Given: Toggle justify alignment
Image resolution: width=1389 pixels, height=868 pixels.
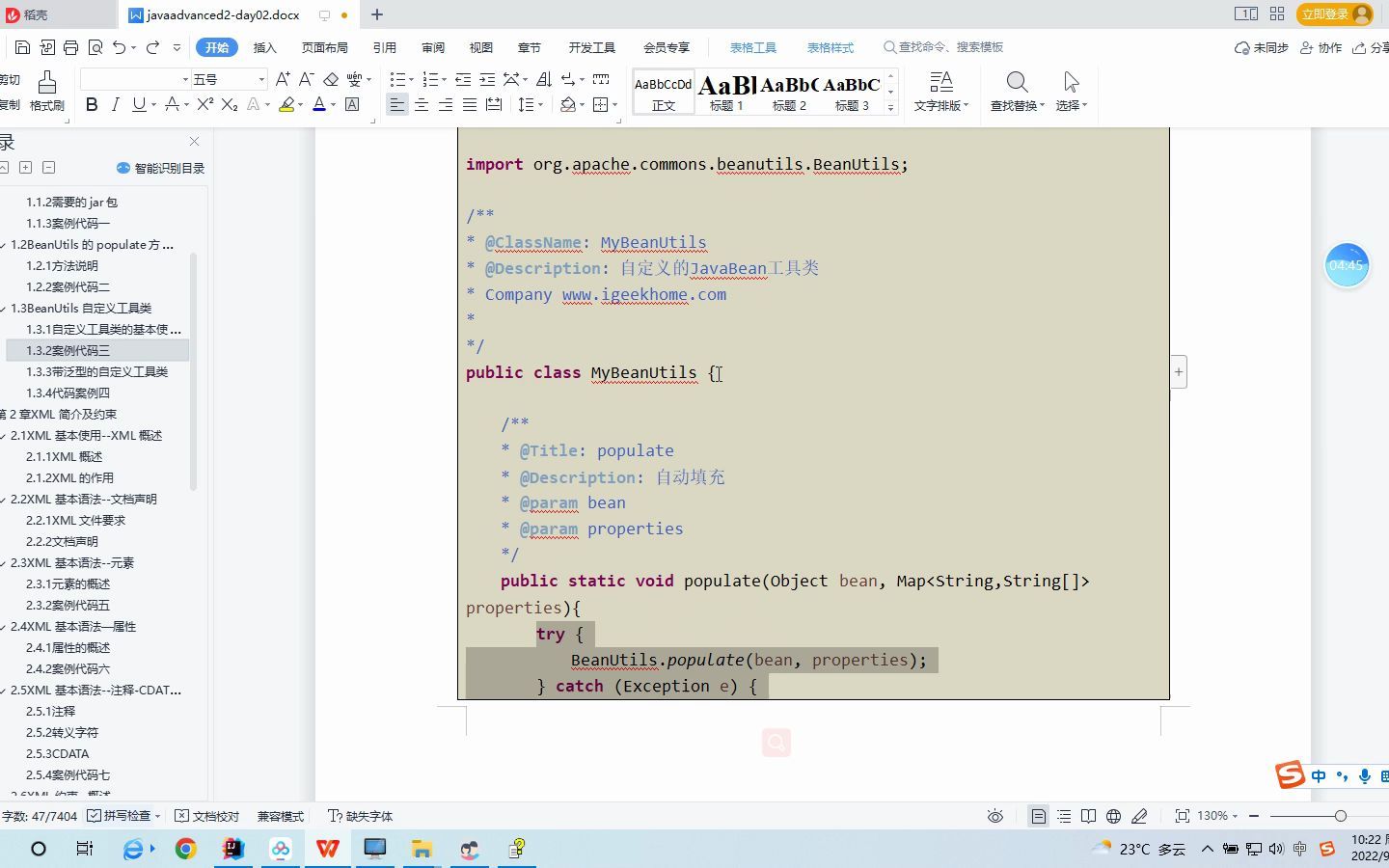Looking at the screenshot, I should tap(470, 104).
